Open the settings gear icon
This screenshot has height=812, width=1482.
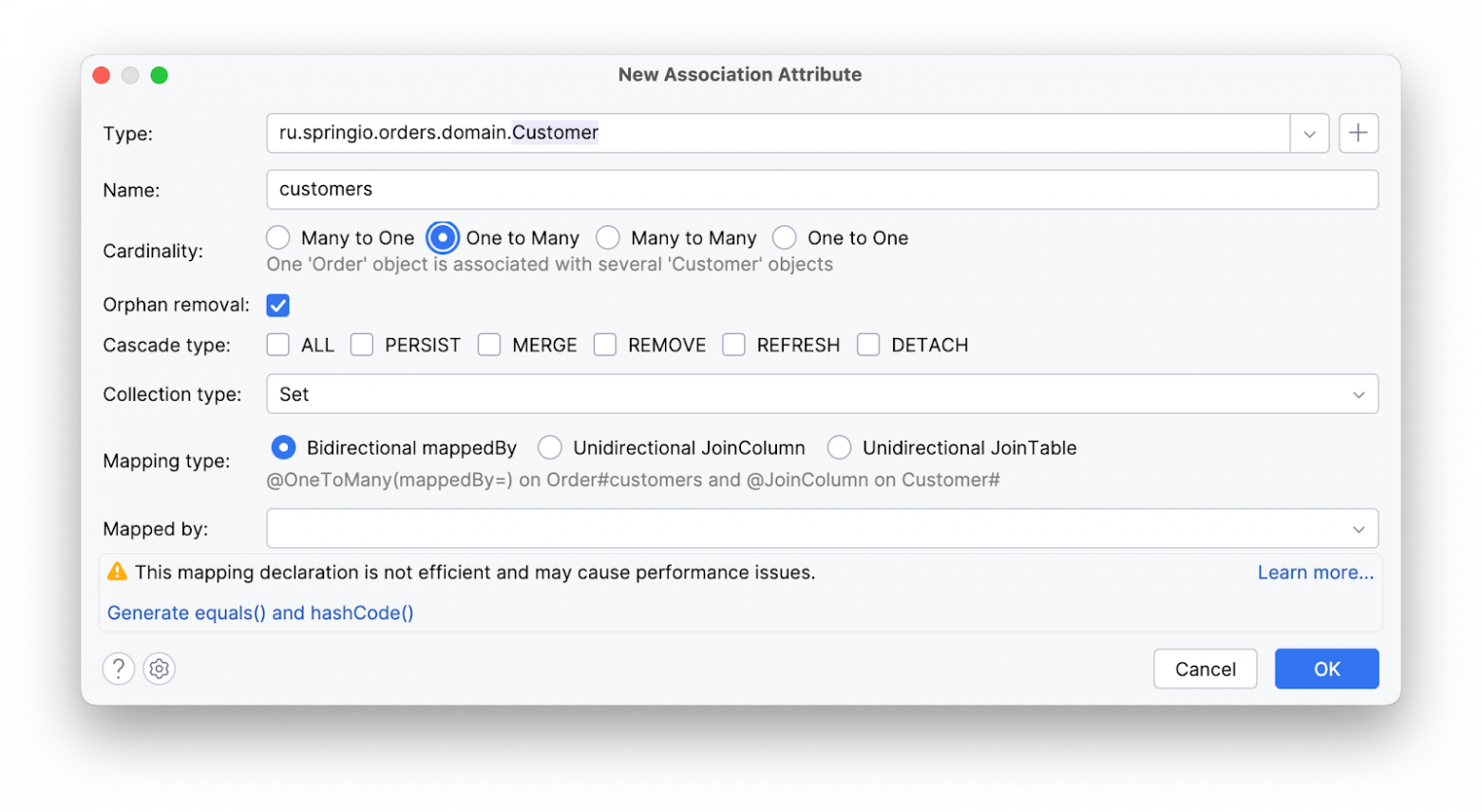(x=160, y=669)
